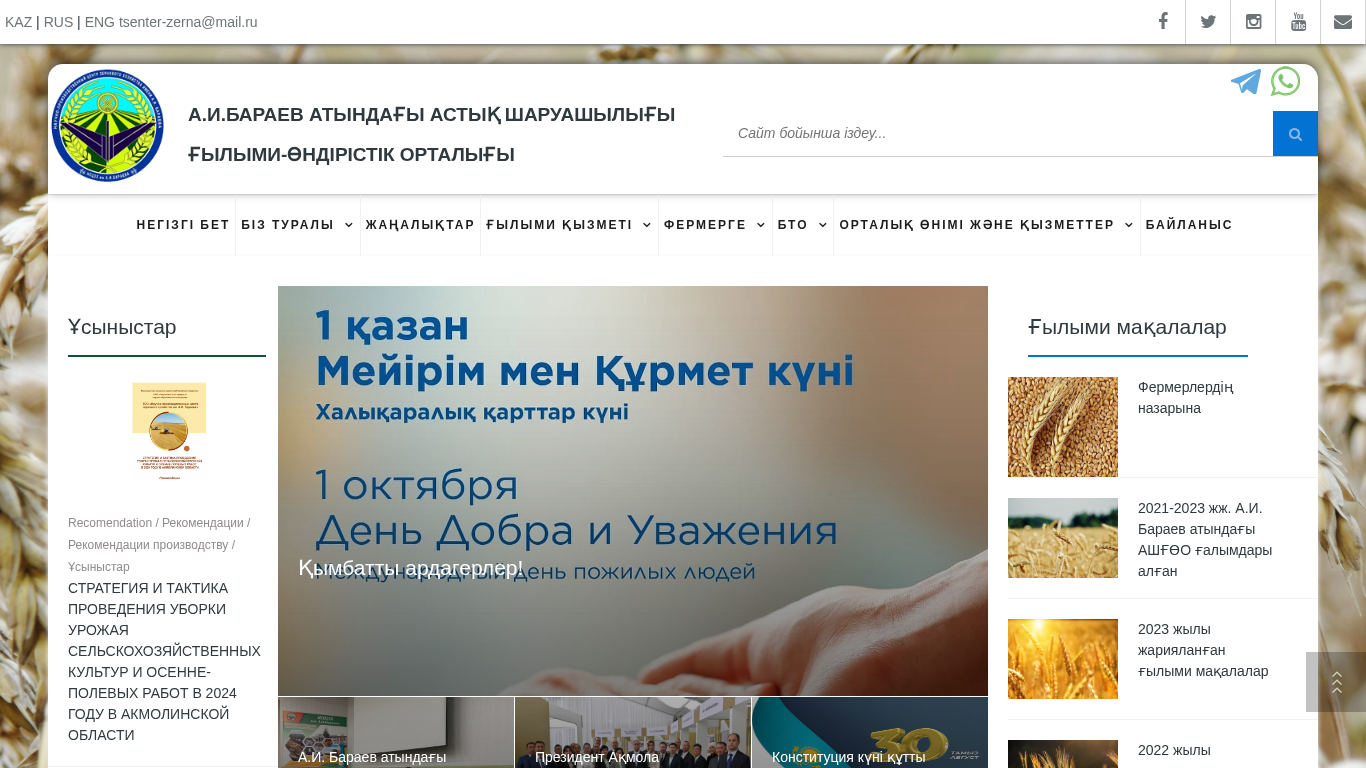
Task: Expand the ҒЫЛЫМИ ҚЫЗМЕТІ submenu arrow
Action: point(647,225)
